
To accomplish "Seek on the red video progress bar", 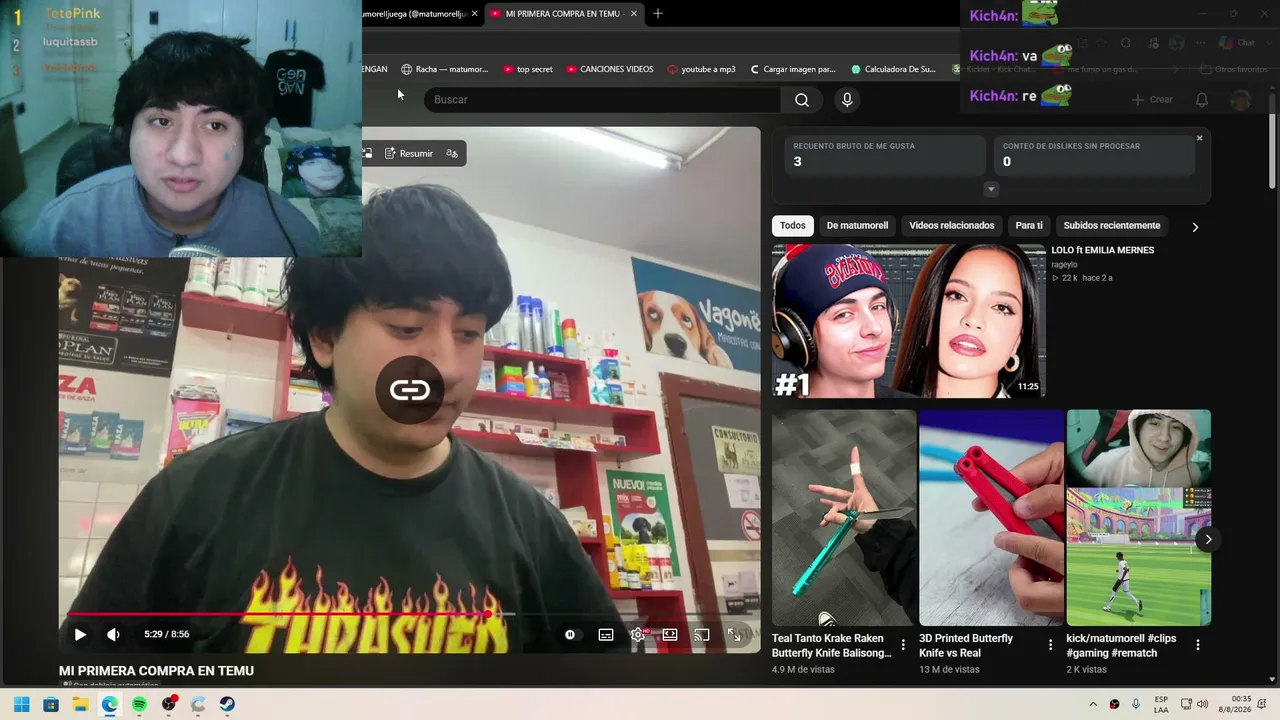I will coord(409,614).
